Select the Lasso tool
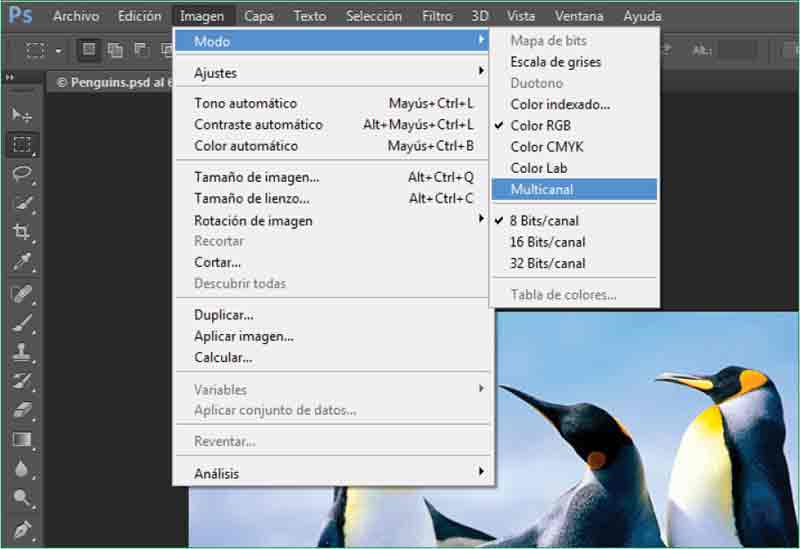 pyautogui.click(x=22, y=173)
